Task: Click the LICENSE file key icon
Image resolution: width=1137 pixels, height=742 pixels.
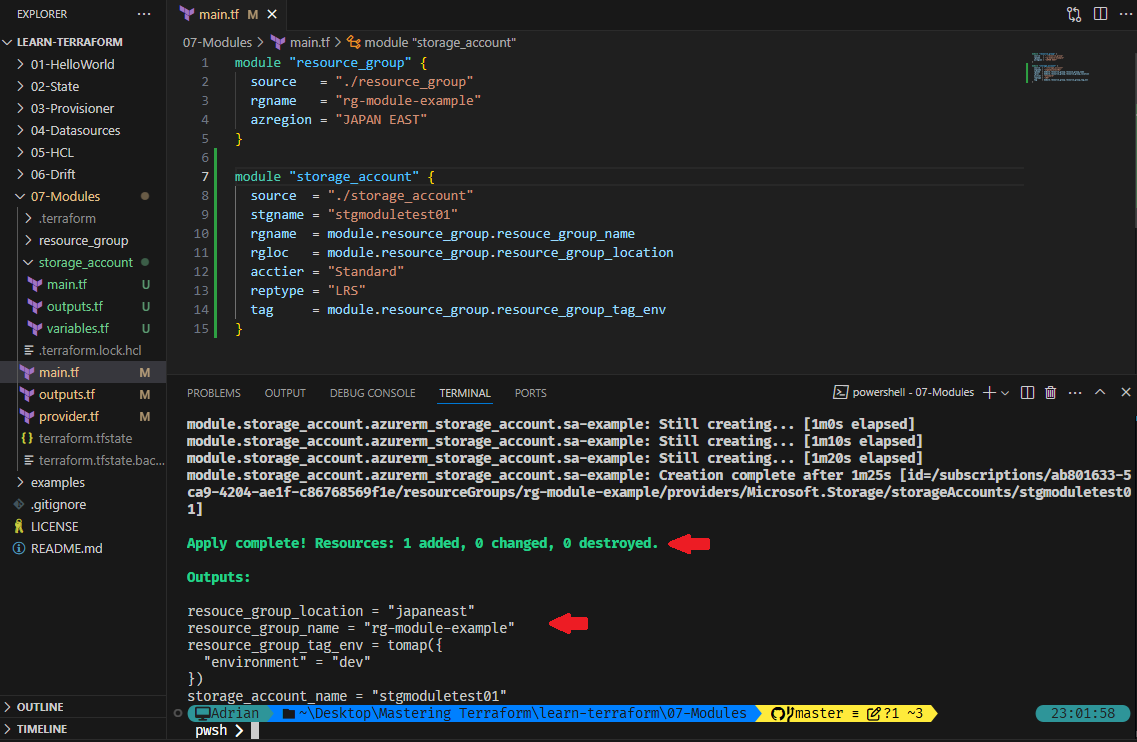Action: [19, 527]
